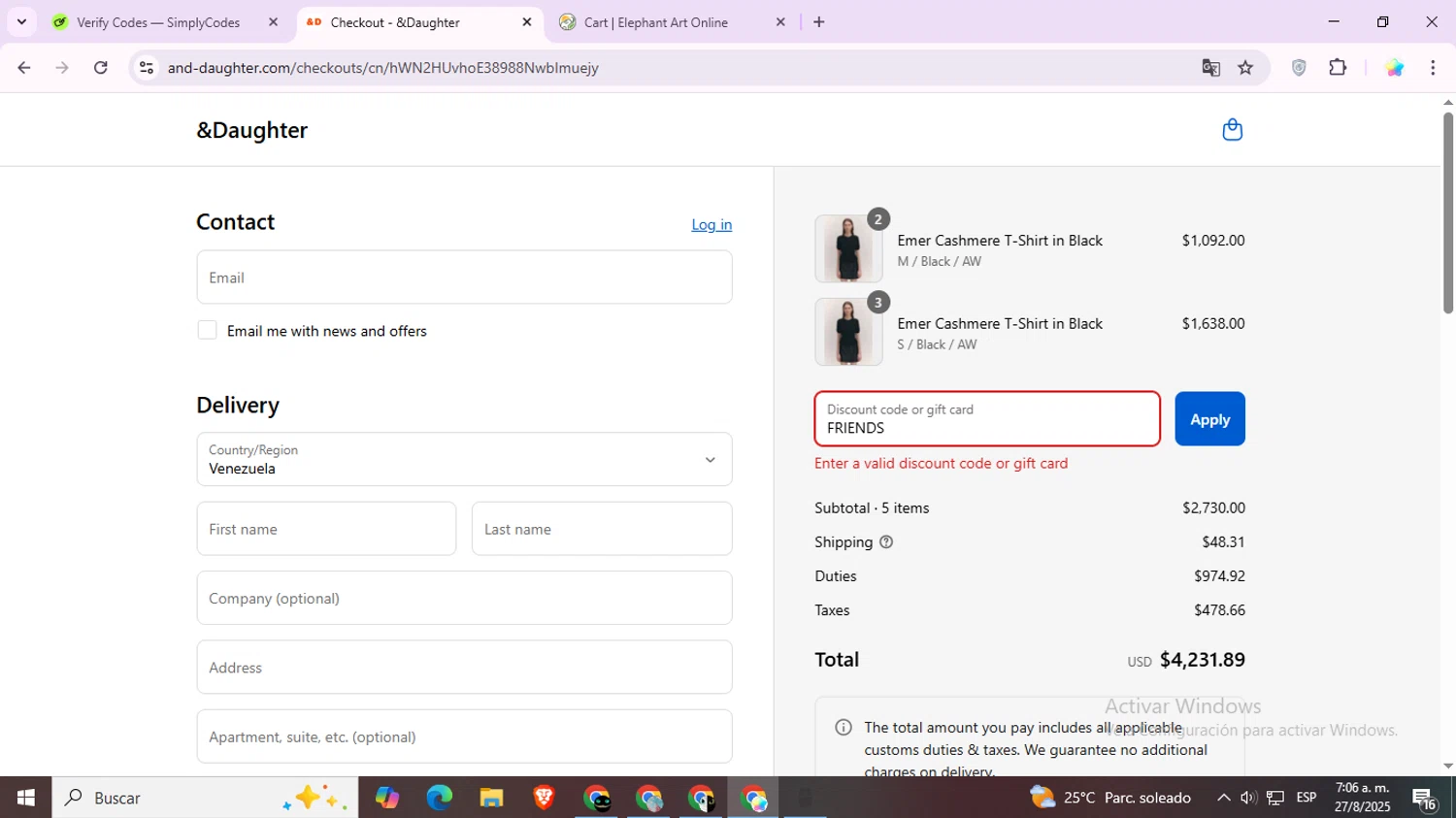Open the Windows Start menu
This screenshot has width=1456, height=818.
tap(25, 798)
